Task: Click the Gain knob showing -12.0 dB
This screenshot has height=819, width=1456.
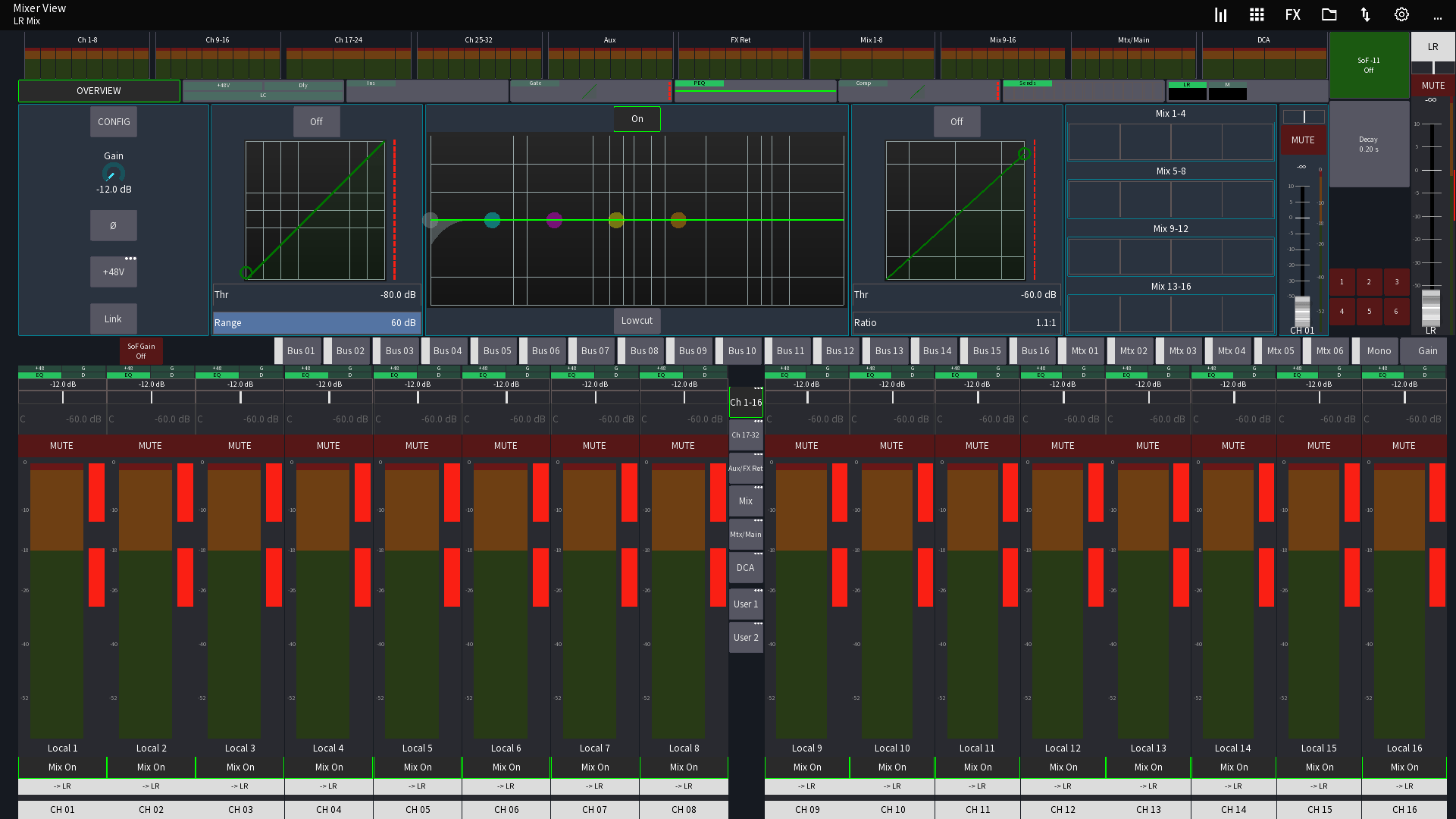Action: (113, 174)
